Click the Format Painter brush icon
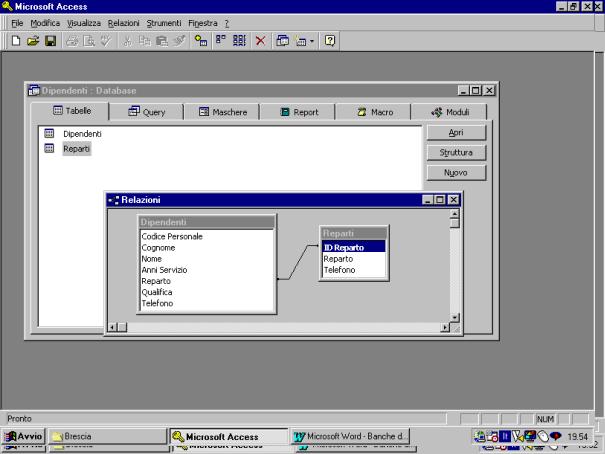This screenshot has height=454, width=605. (x=179, y=41)
